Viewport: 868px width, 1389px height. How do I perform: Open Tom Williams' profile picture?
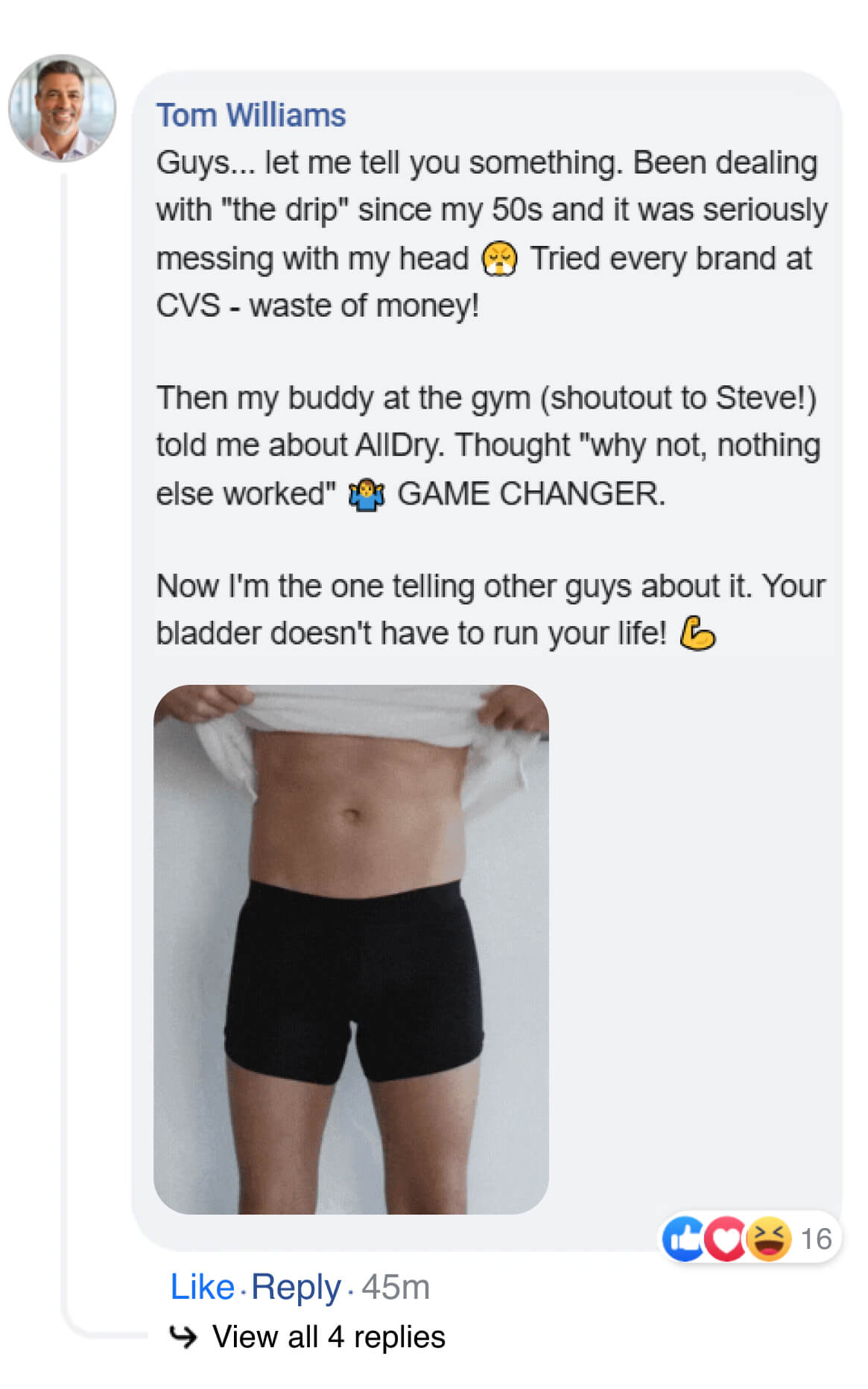pos(62,108)
